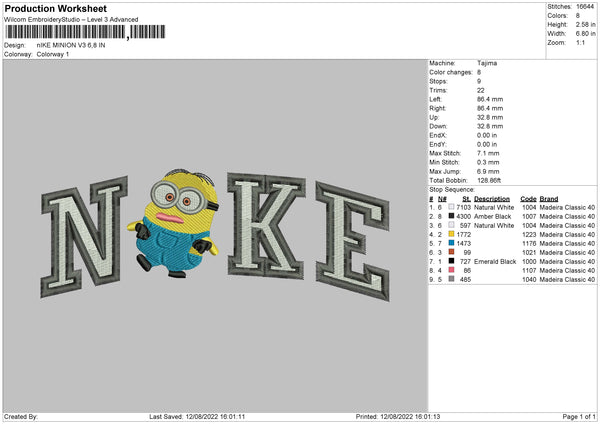Click the Code column header
600x424 pixels.
click(x=528, y=198)
